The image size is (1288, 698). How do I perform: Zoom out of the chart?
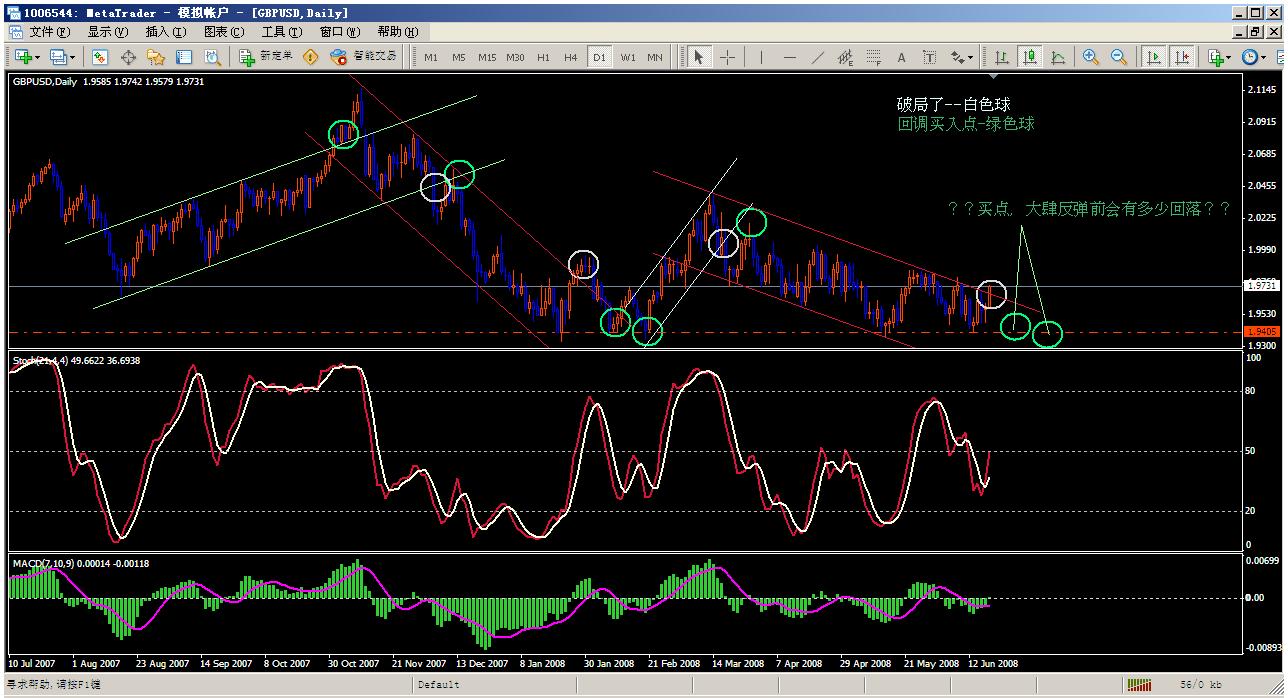point(1119,57)
